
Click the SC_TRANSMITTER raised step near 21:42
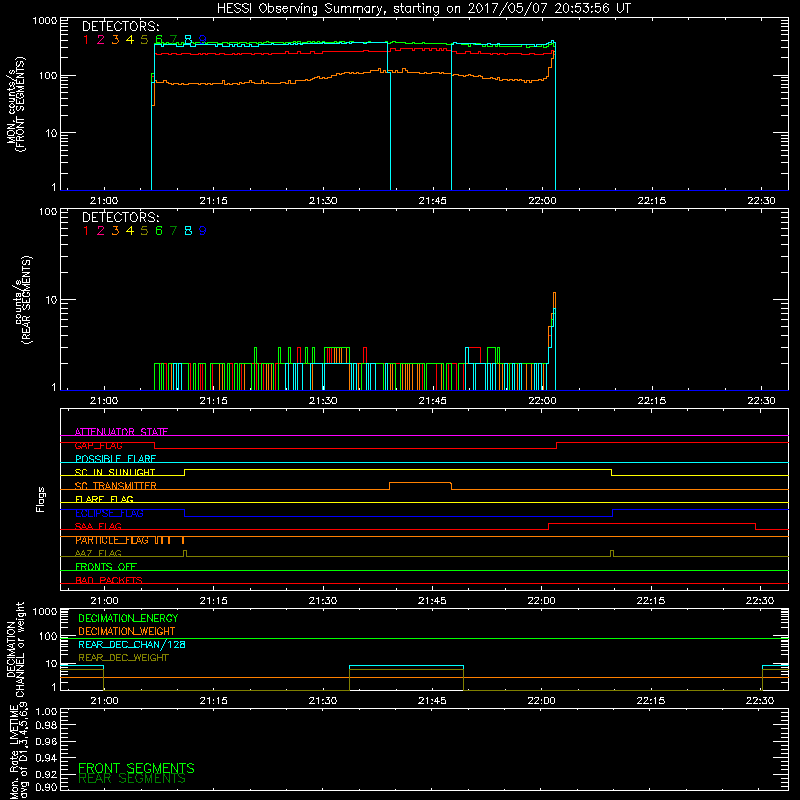(x=420, y=483)
